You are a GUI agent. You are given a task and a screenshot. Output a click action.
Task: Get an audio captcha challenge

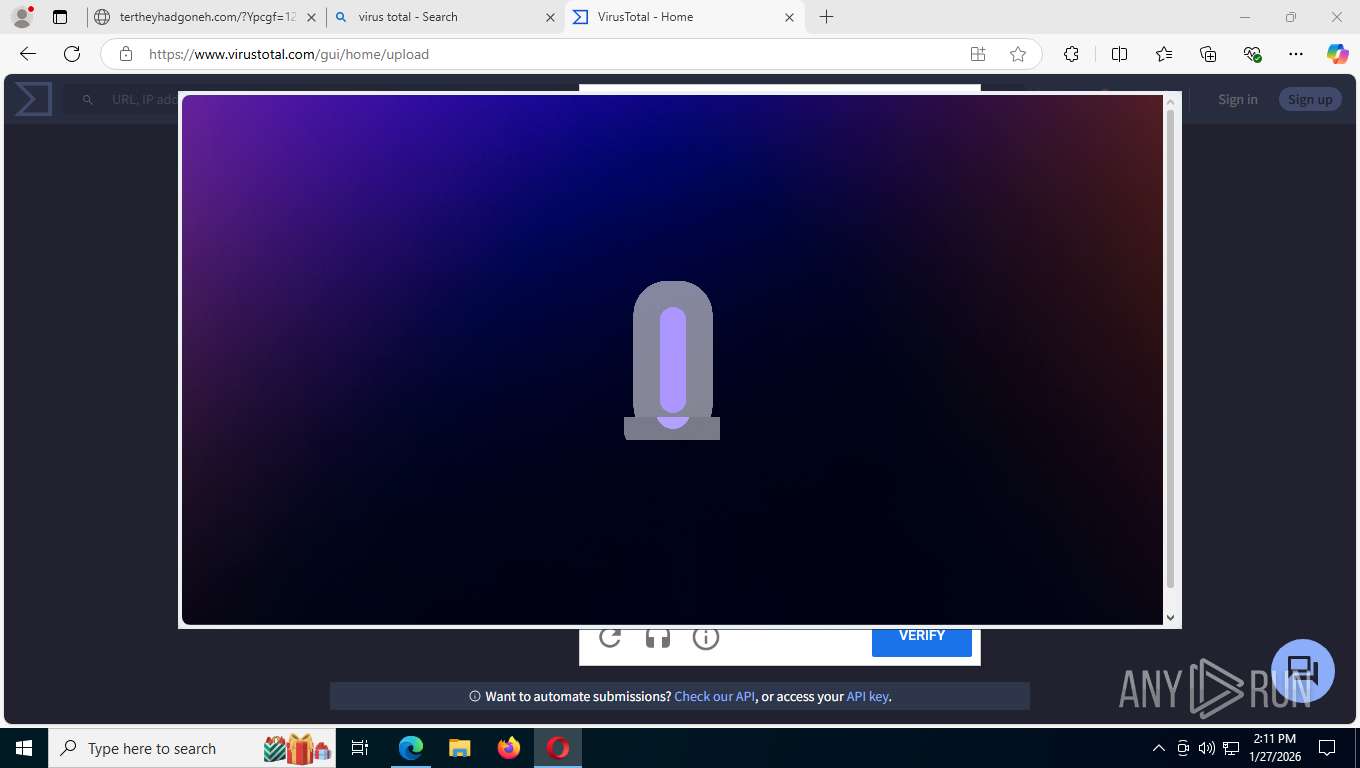click(658, 637)
